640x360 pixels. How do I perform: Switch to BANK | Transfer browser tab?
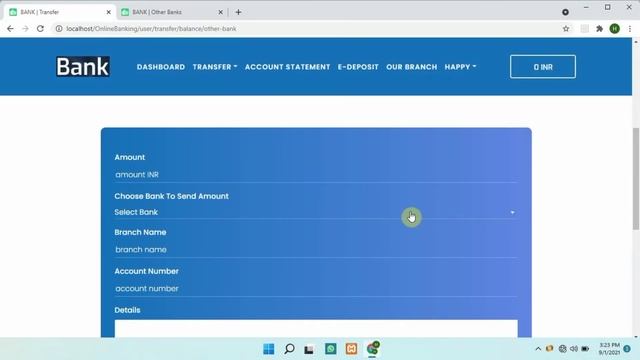[x=60, y=12]
